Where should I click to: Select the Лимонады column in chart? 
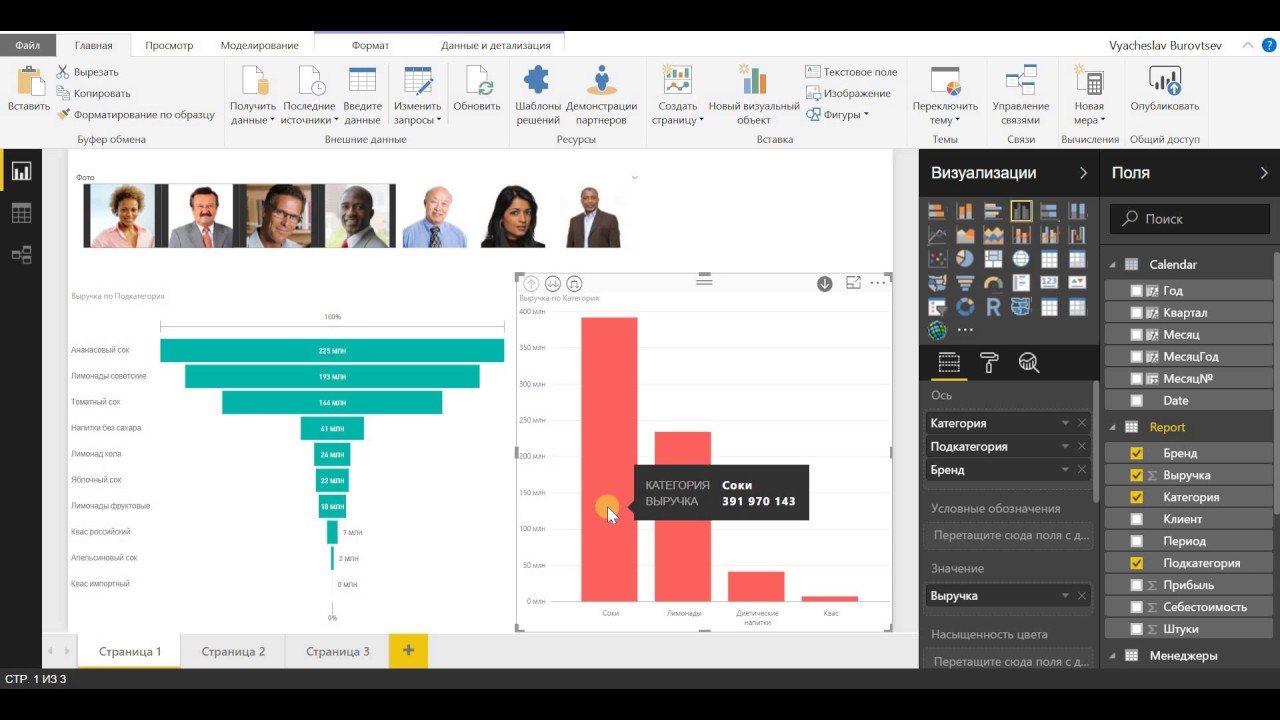[683, 516]
